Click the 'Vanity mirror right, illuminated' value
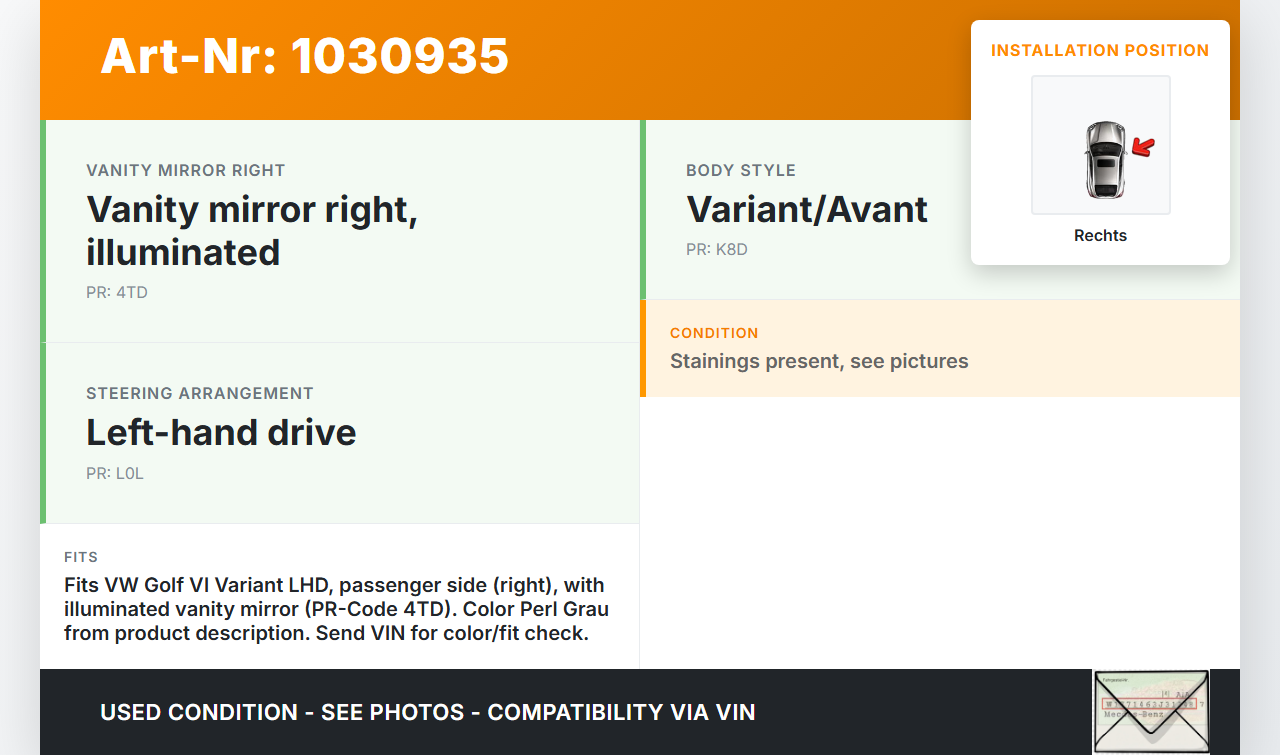Screen dimensions: 1280x755 pyautogui.click(x=252, y=231)
